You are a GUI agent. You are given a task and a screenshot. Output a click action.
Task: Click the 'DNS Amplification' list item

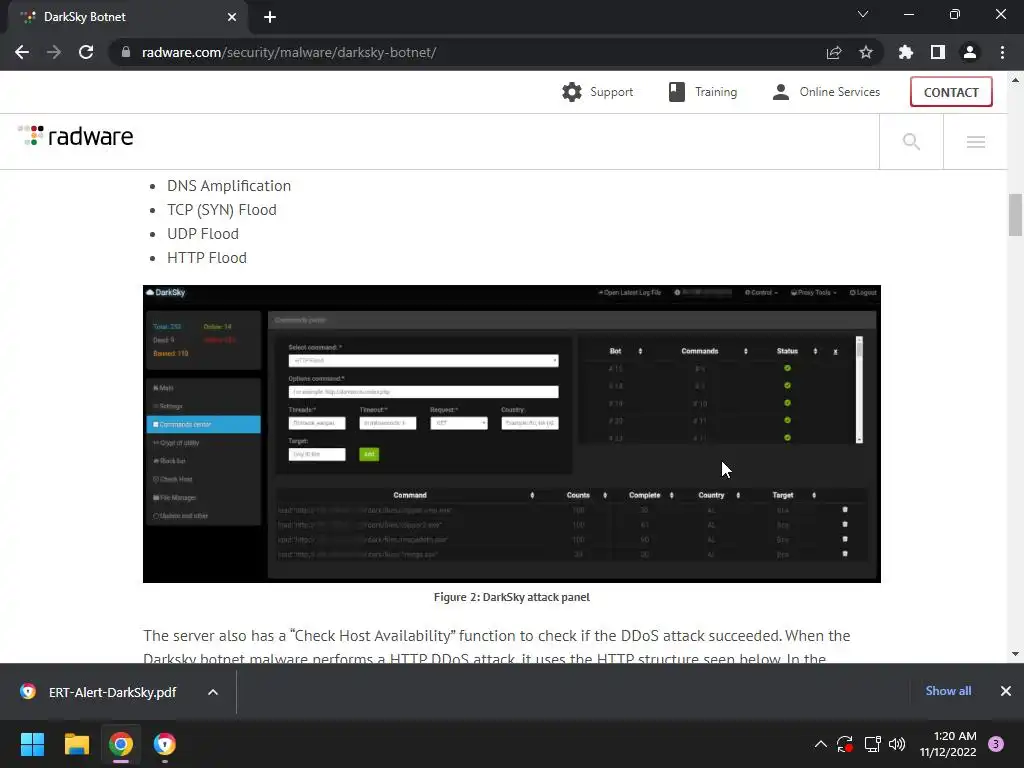point(229,186)
